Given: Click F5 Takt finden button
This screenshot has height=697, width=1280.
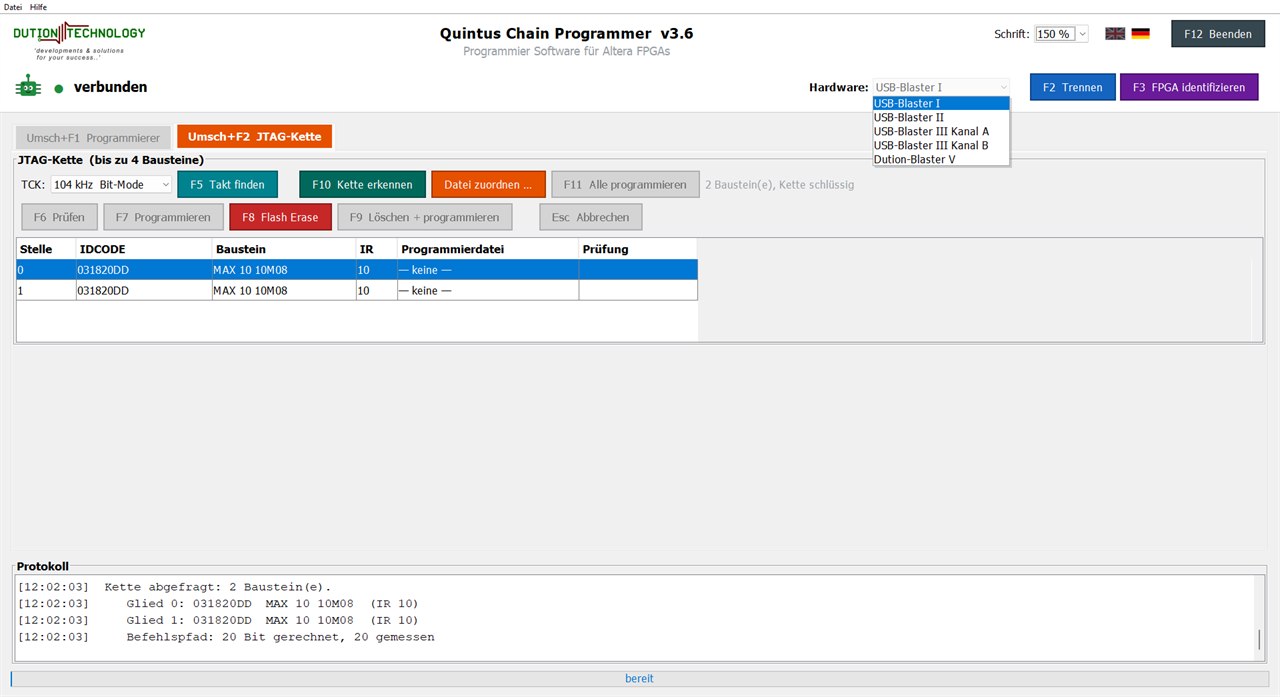Looking at the screenshot, I should [x=227, y=185].
